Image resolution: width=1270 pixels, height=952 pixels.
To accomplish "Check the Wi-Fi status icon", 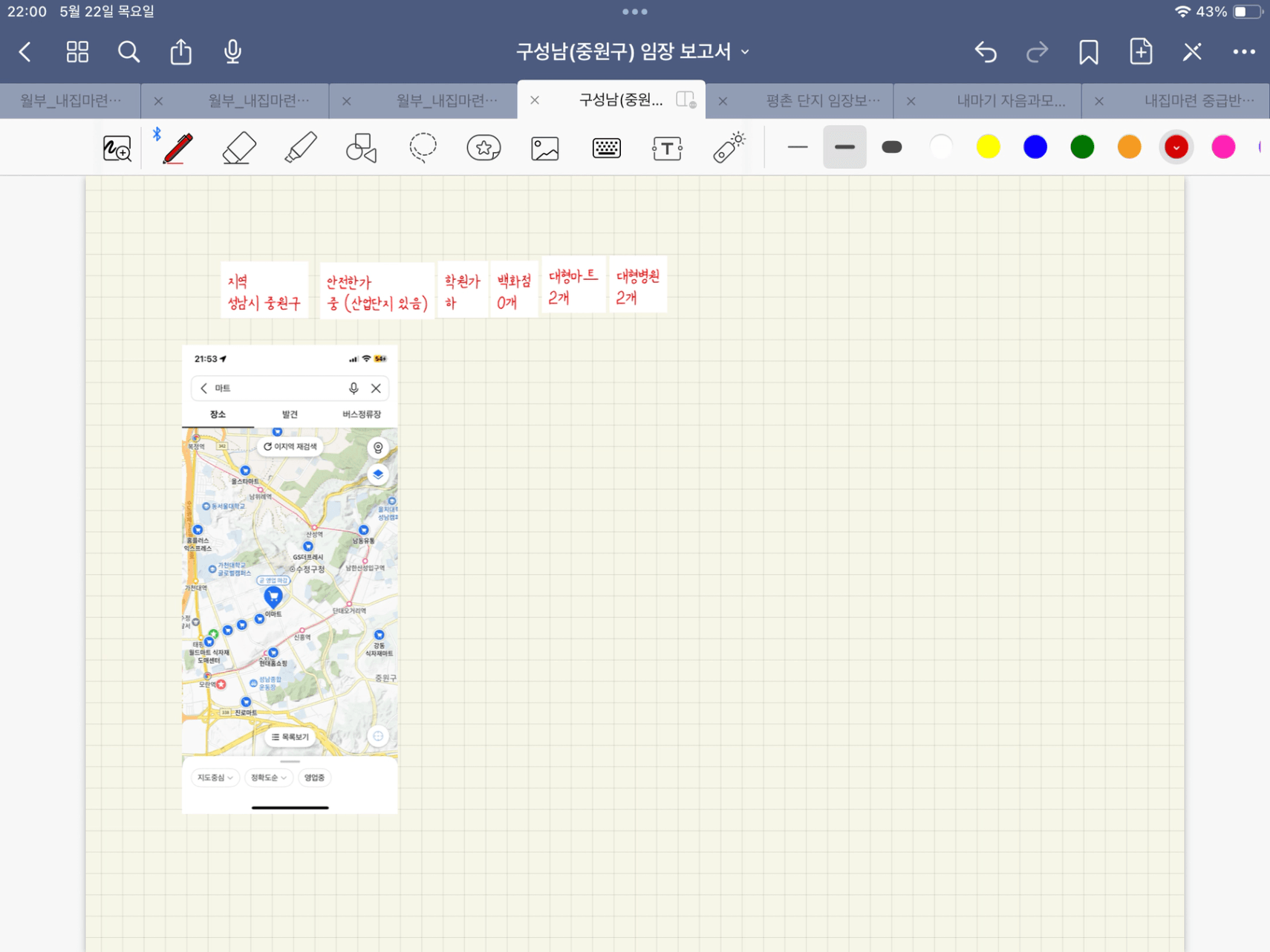I will point(1182,12).
